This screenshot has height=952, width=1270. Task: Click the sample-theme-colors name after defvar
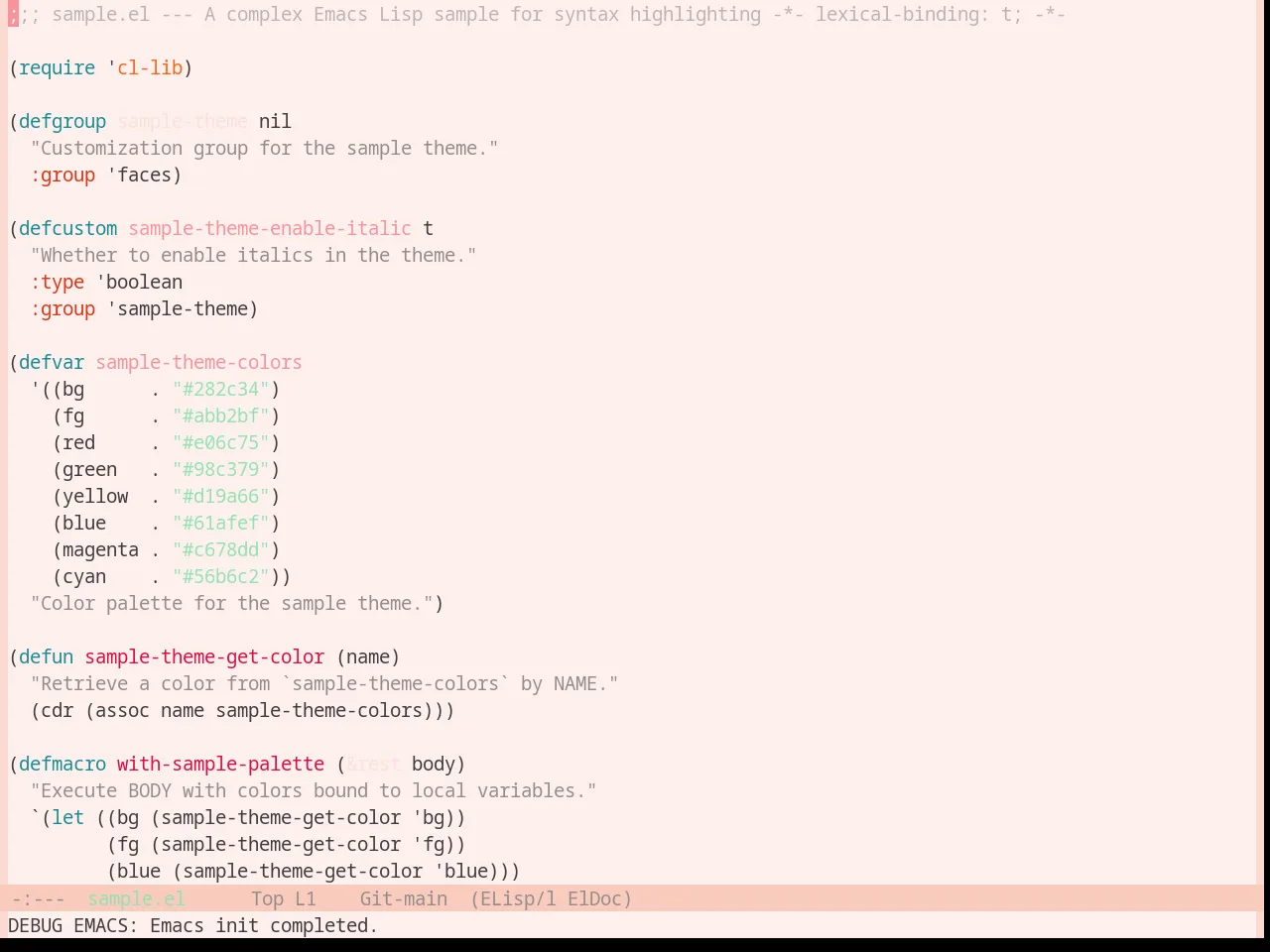pos(198,362)
